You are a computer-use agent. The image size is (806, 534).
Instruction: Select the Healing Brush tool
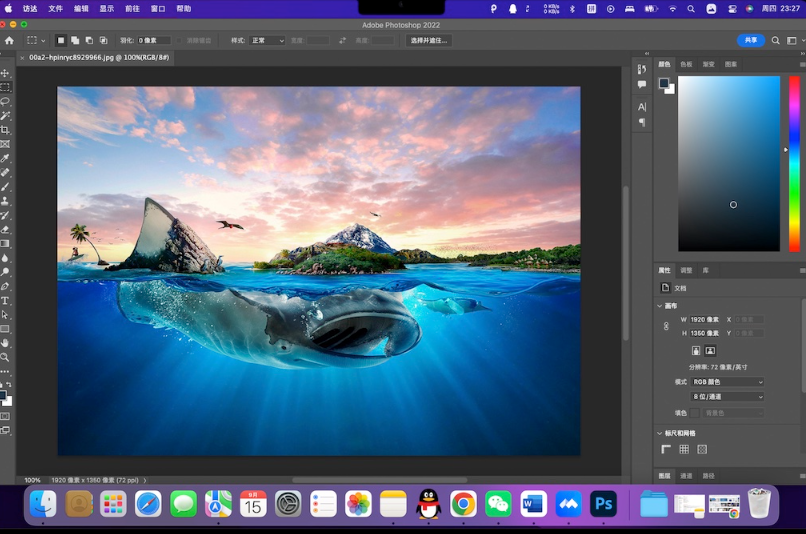(5, 173)
